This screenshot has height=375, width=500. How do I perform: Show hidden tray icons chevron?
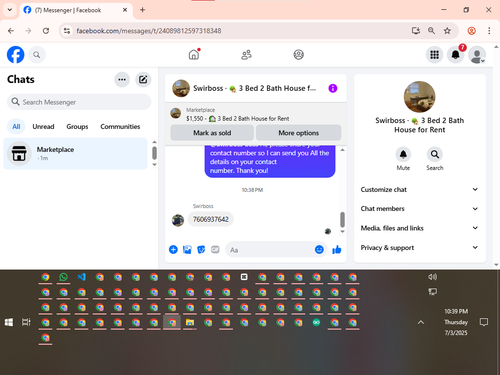(421, 322)
